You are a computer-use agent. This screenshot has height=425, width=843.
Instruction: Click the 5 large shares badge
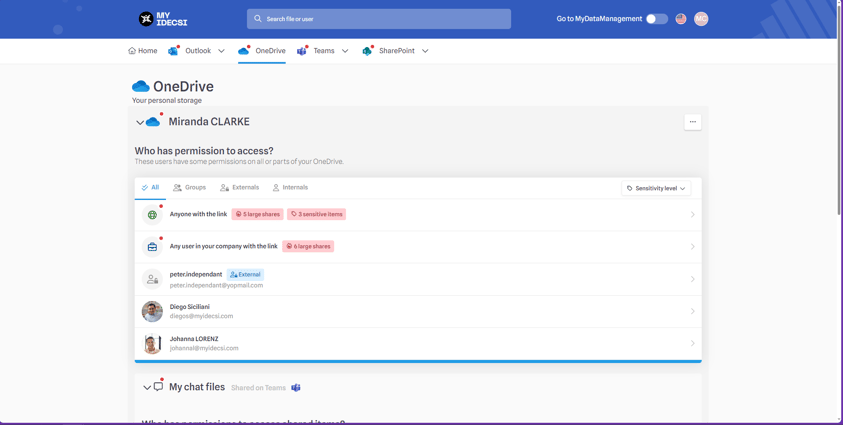click(x=257, y=214)
